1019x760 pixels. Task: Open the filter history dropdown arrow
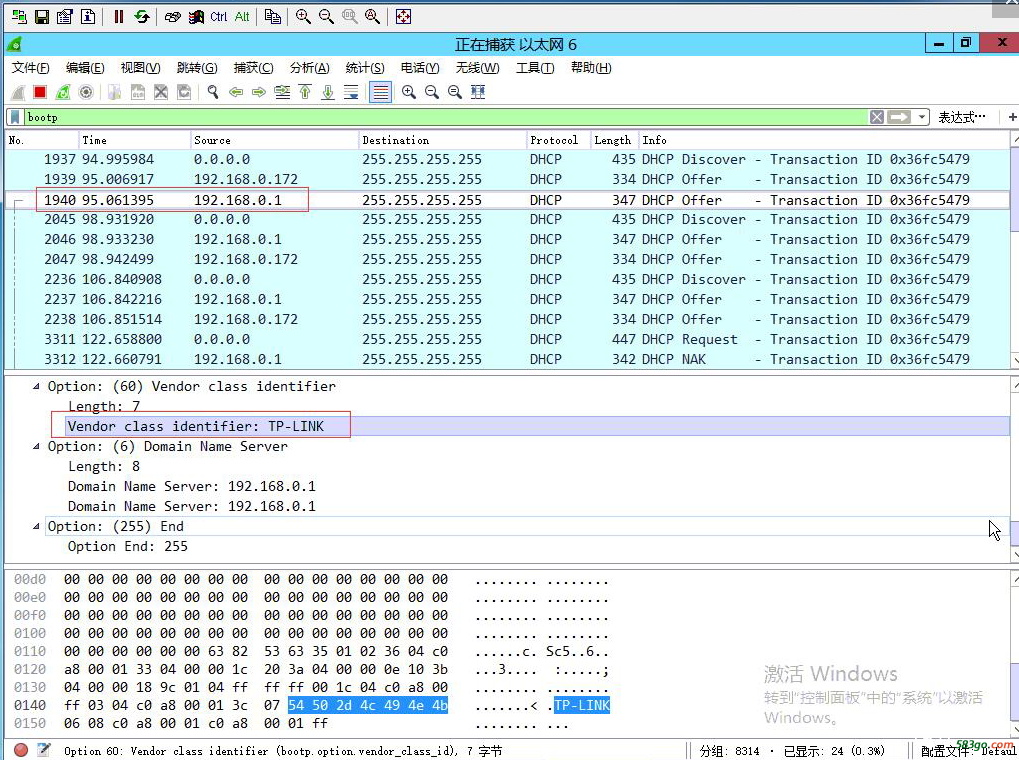point(922,117)
